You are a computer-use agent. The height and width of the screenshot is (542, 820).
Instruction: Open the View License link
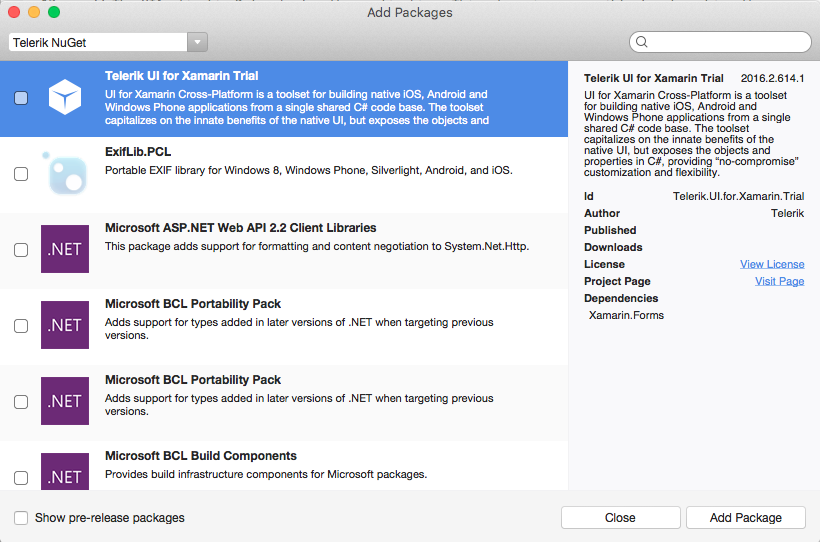(x=772, y=264)
